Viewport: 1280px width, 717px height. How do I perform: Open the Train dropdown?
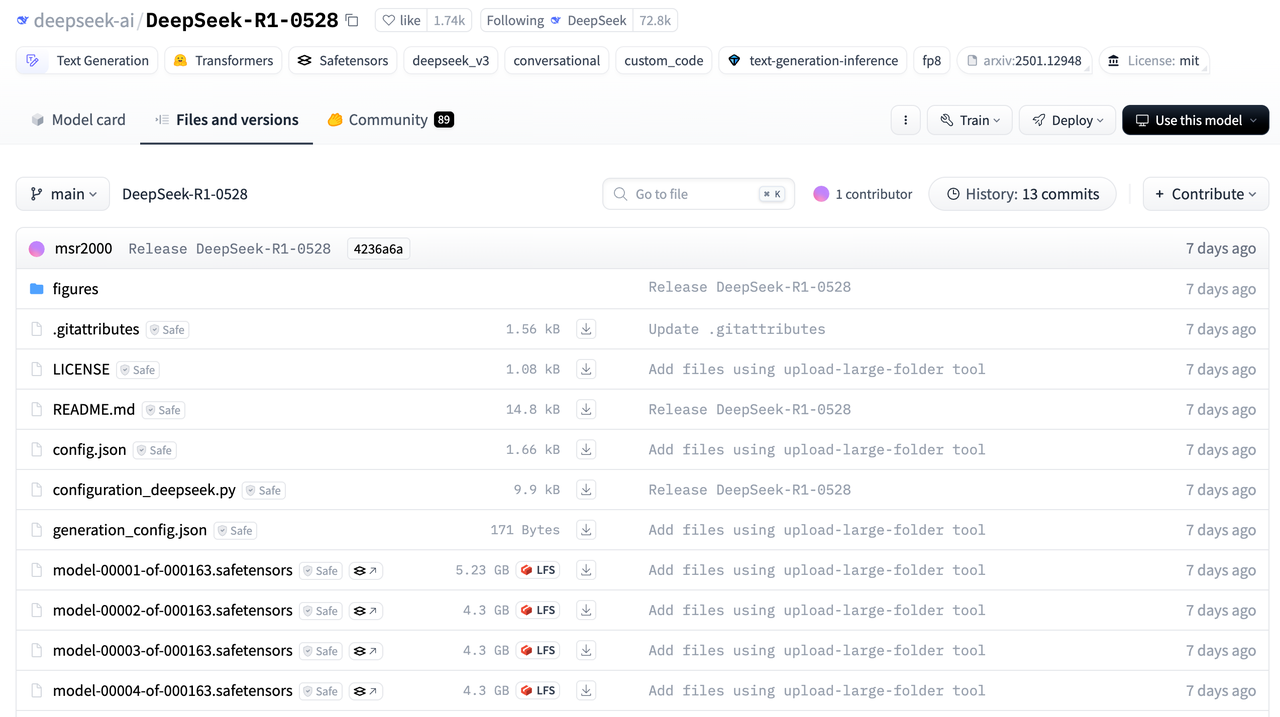[x=970, y=120]
